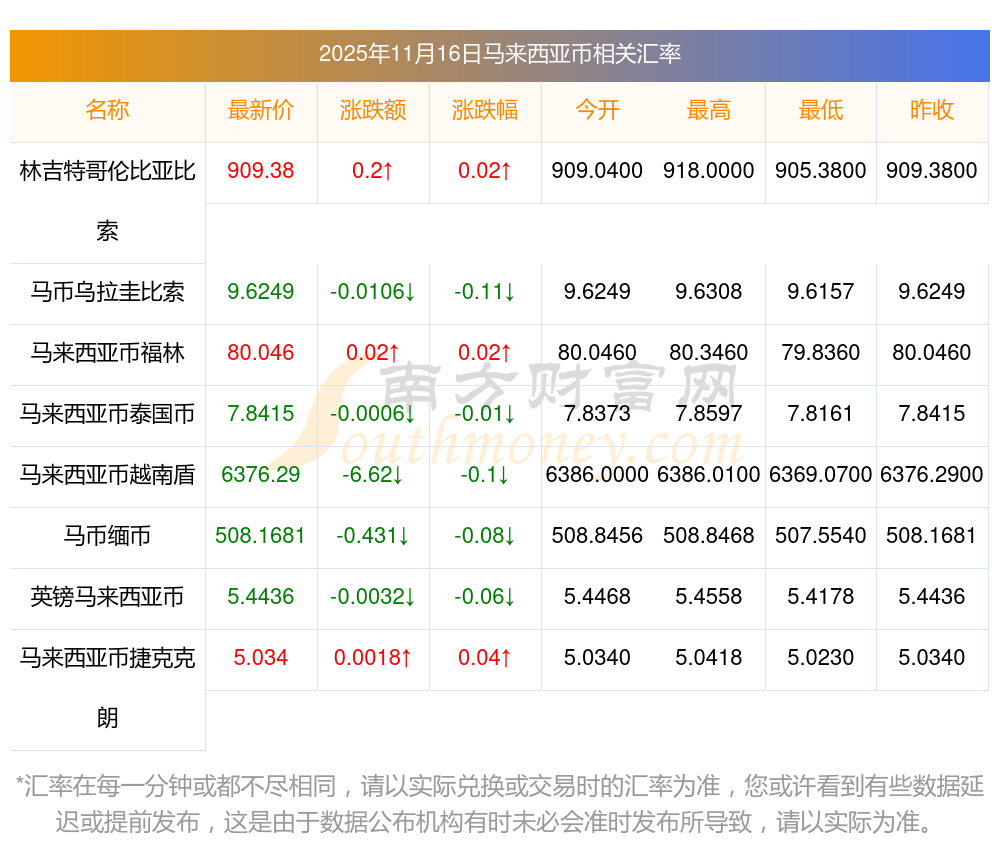Click the low value 6369.0700
The image size is (1000, 853).
(x=821, y=475)
